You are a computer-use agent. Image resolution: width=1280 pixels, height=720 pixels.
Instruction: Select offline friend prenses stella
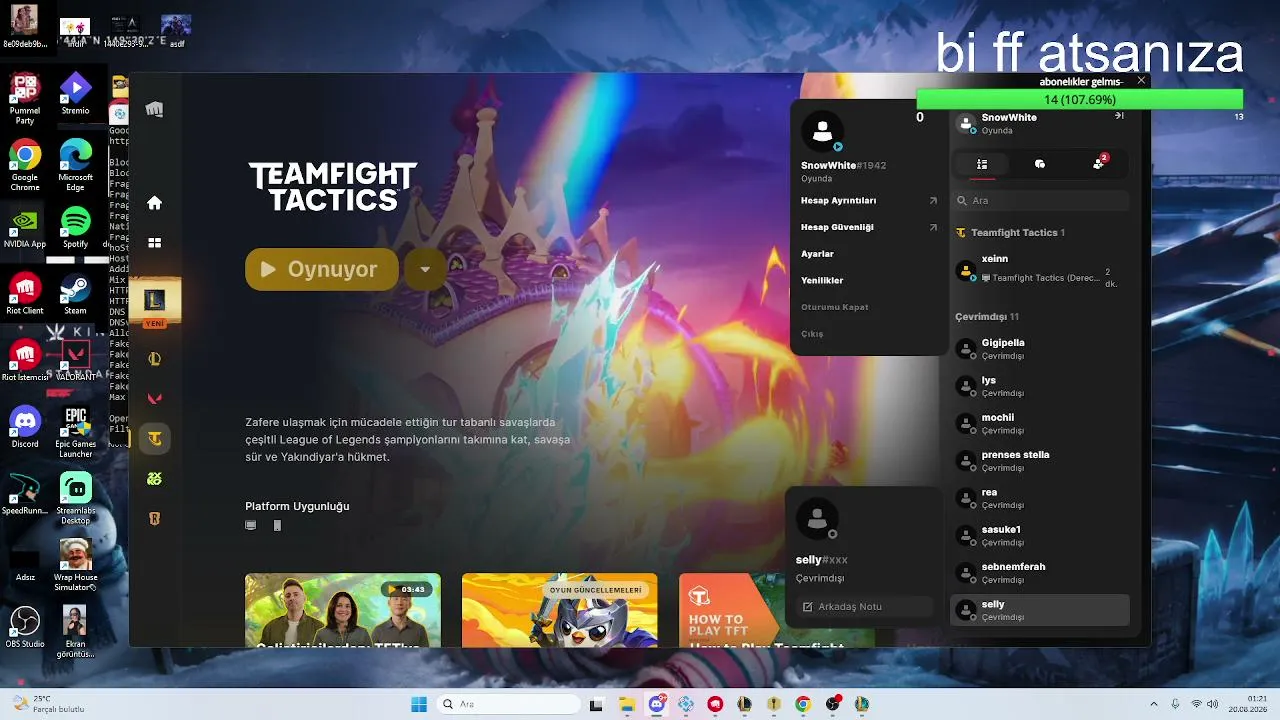(1040, 460)
